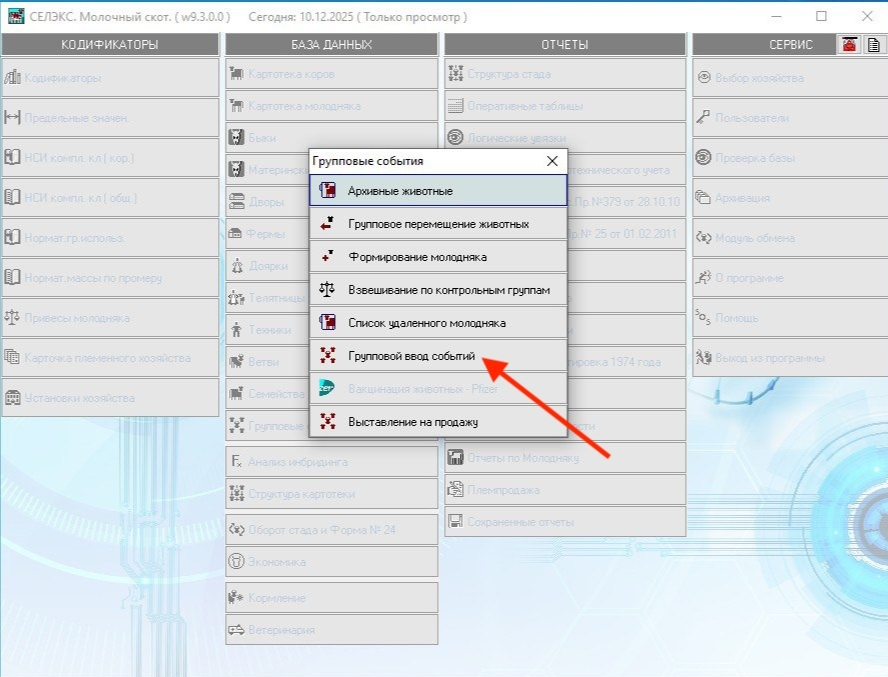Open the Ветви button
Screen dimensions: 888x677
click(x=267, y=361)
